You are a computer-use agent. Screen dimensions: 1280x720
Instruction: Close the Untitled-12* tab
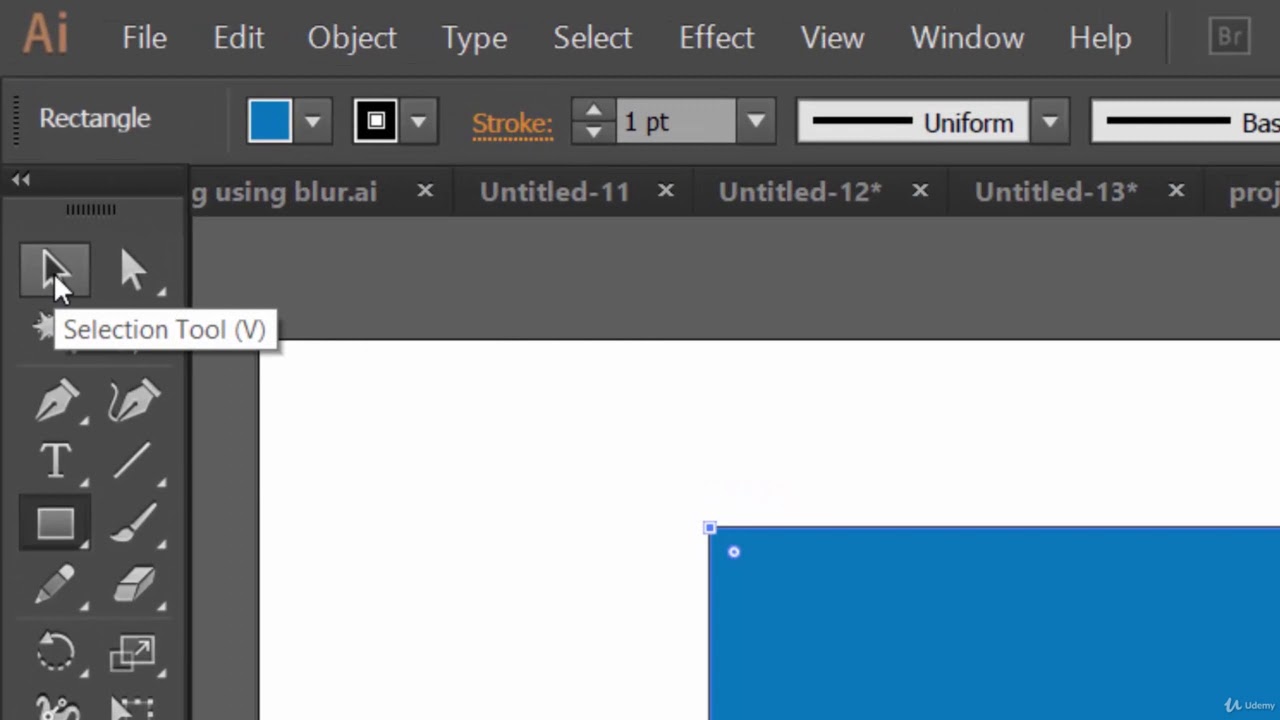coord(920,190)
